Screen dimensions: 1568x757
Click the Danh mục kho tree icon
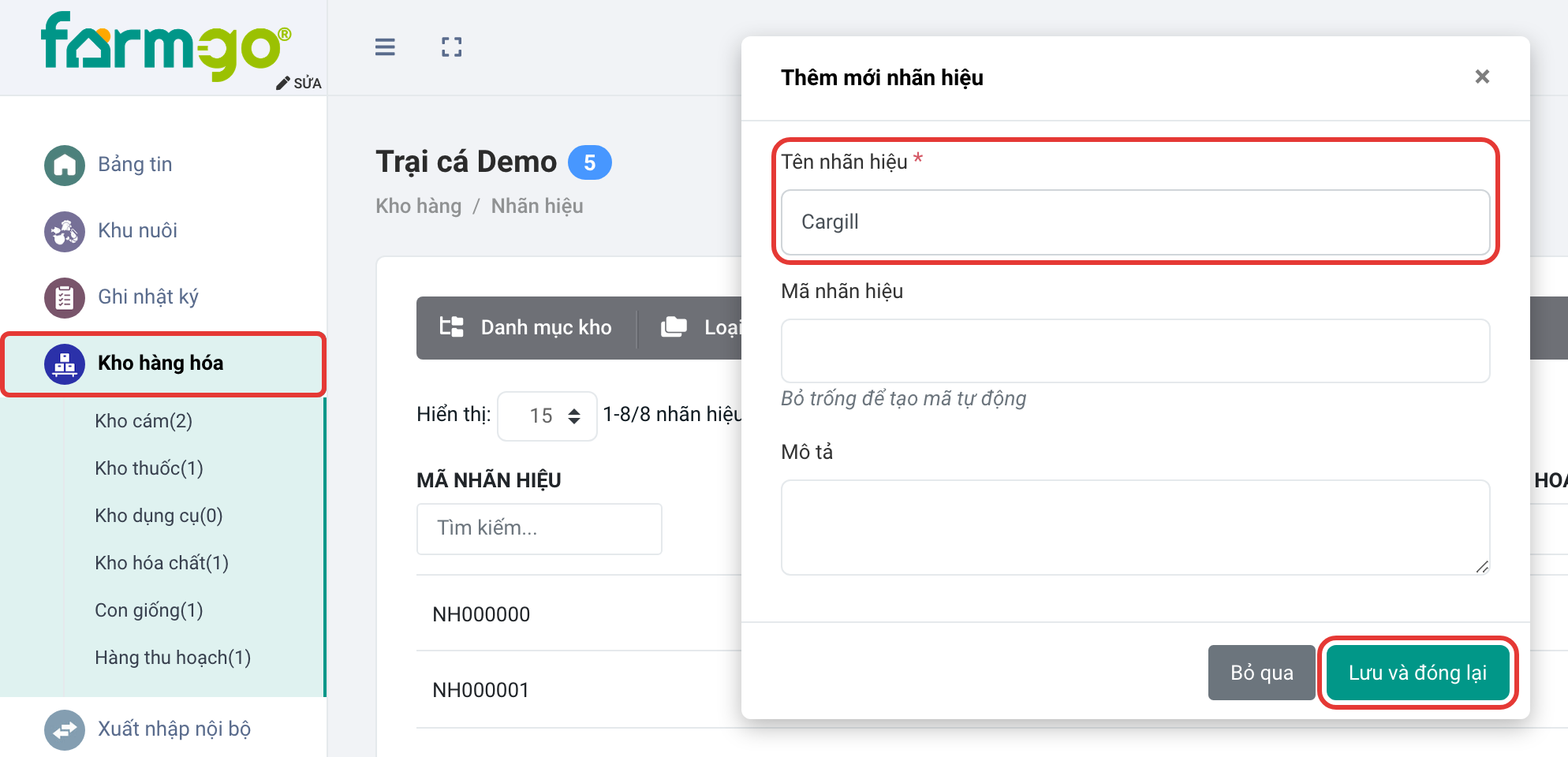click(x=452, y=326)
